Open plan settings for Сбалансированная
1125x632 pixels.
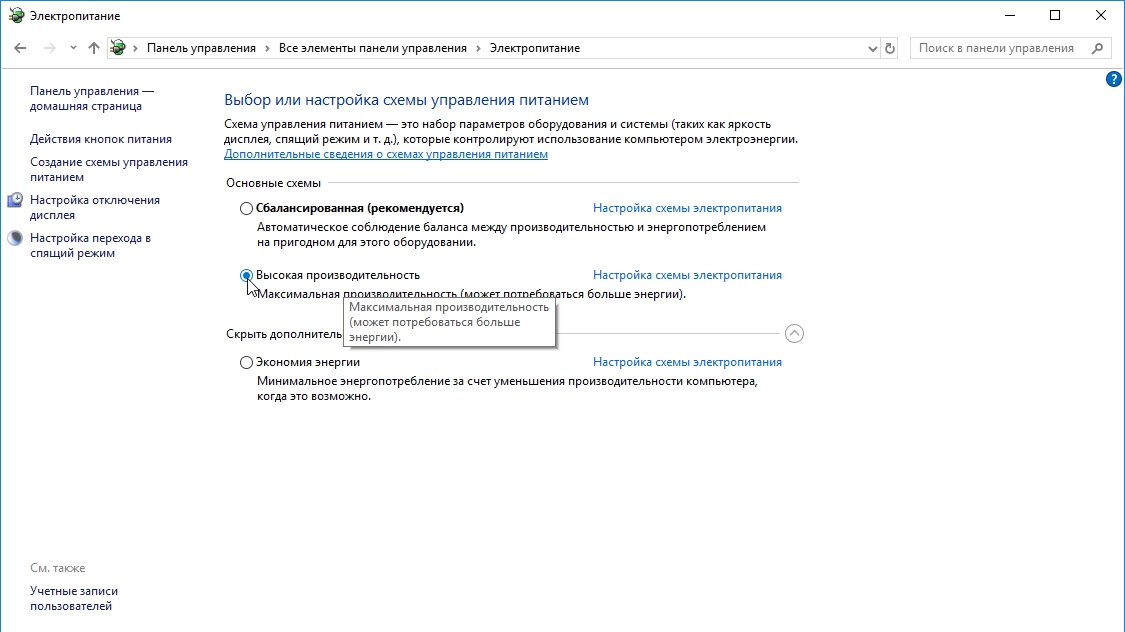tap(687, 208)
